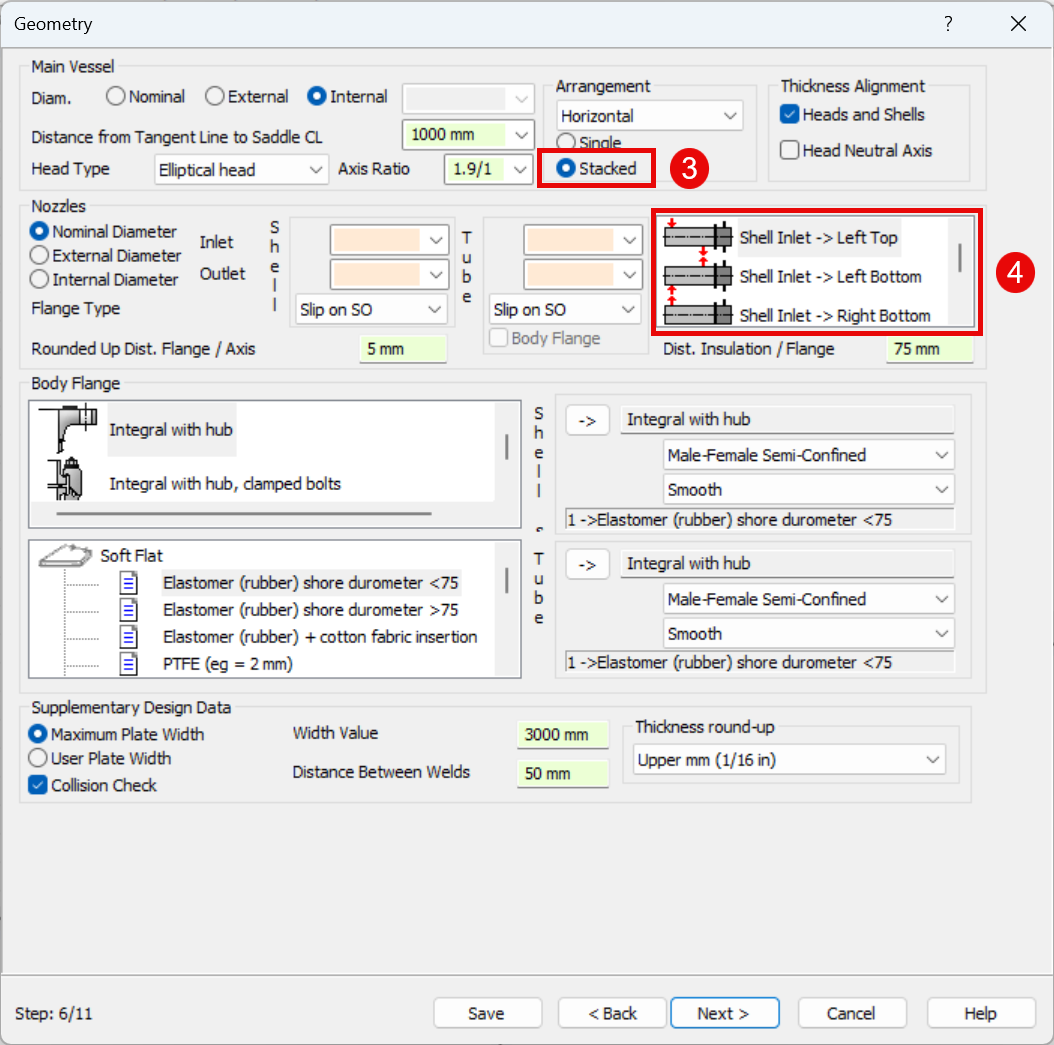
Task: Click the PTFE (eg = 2 mm) document icon
Action: pyautogui.click(x=129, y=663)
